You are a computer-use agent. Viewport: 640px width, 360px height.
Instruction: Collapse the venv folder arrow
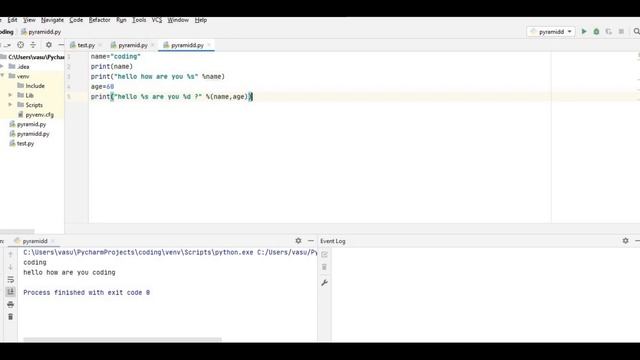(x=2, y=76)
